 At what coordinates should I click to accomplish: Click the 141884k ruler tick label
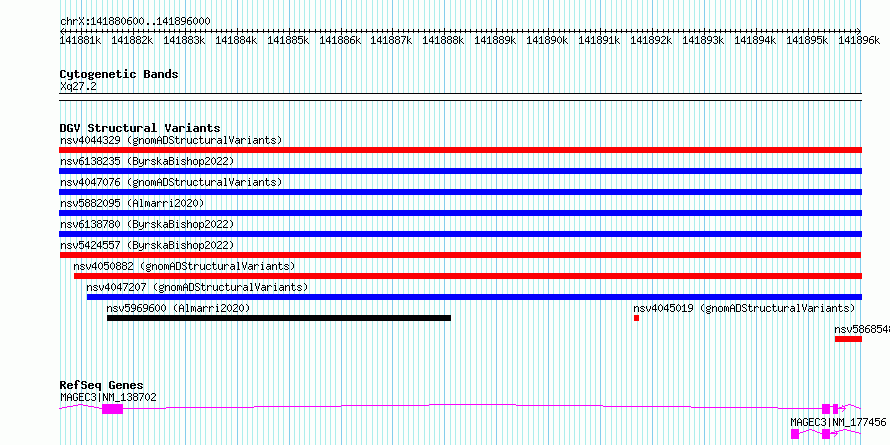(236, 40)
